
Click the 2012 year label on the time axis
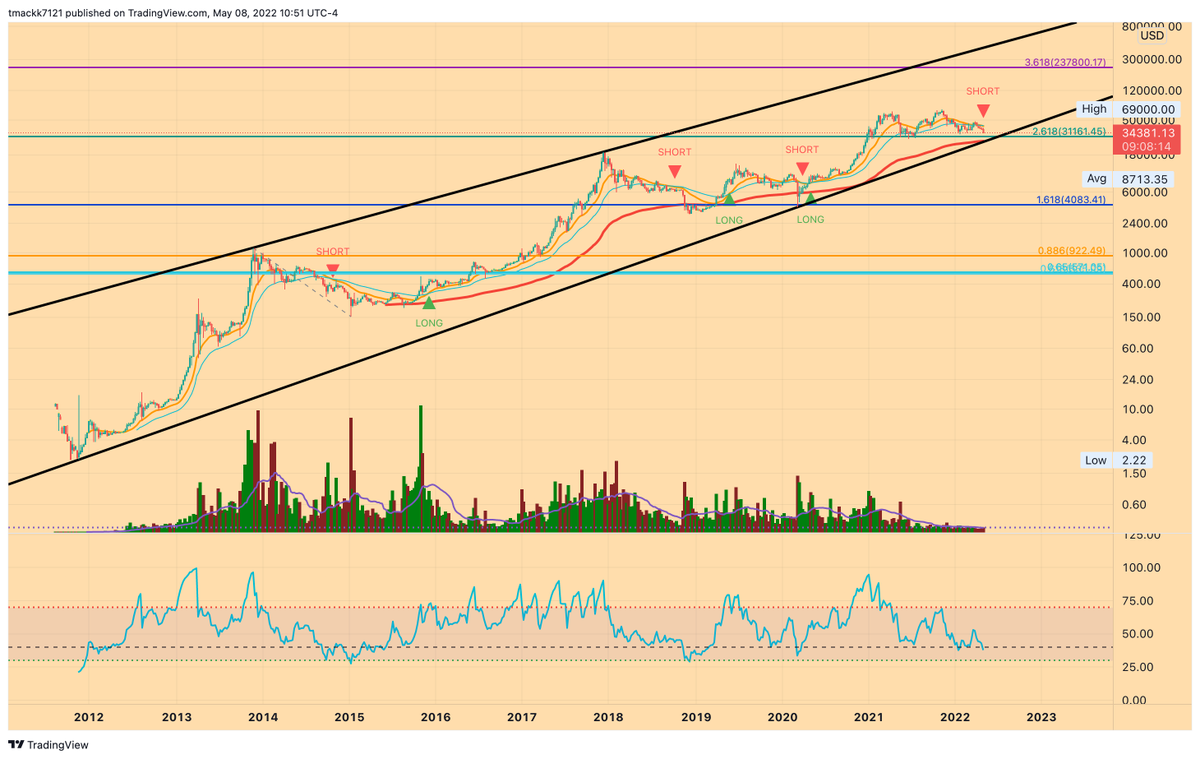coord(89,716)
